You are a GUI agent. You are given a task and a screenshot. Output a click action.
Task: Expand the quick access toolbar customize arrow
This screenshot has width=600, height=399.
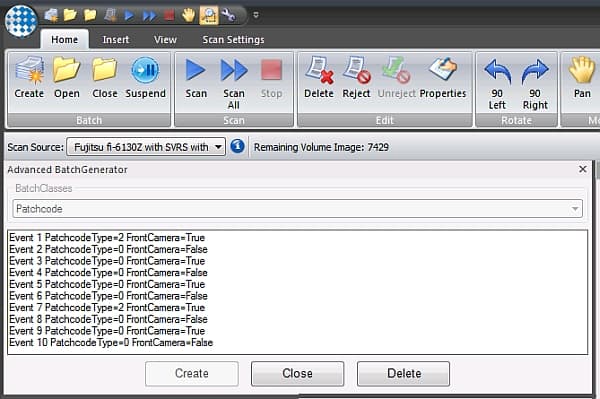[256, 15]
